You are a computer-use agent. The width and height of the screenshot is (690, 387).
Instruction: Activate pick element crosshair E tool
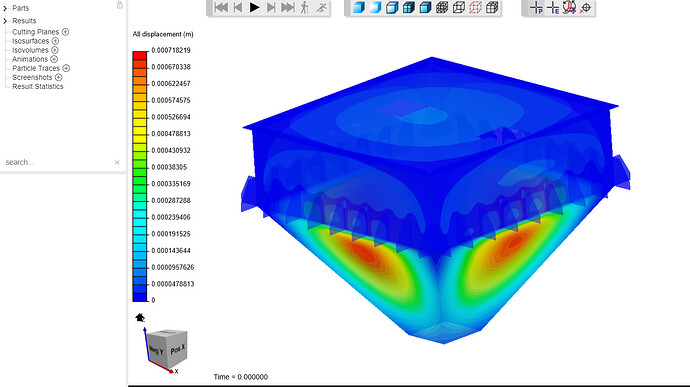tap(553, 7)
